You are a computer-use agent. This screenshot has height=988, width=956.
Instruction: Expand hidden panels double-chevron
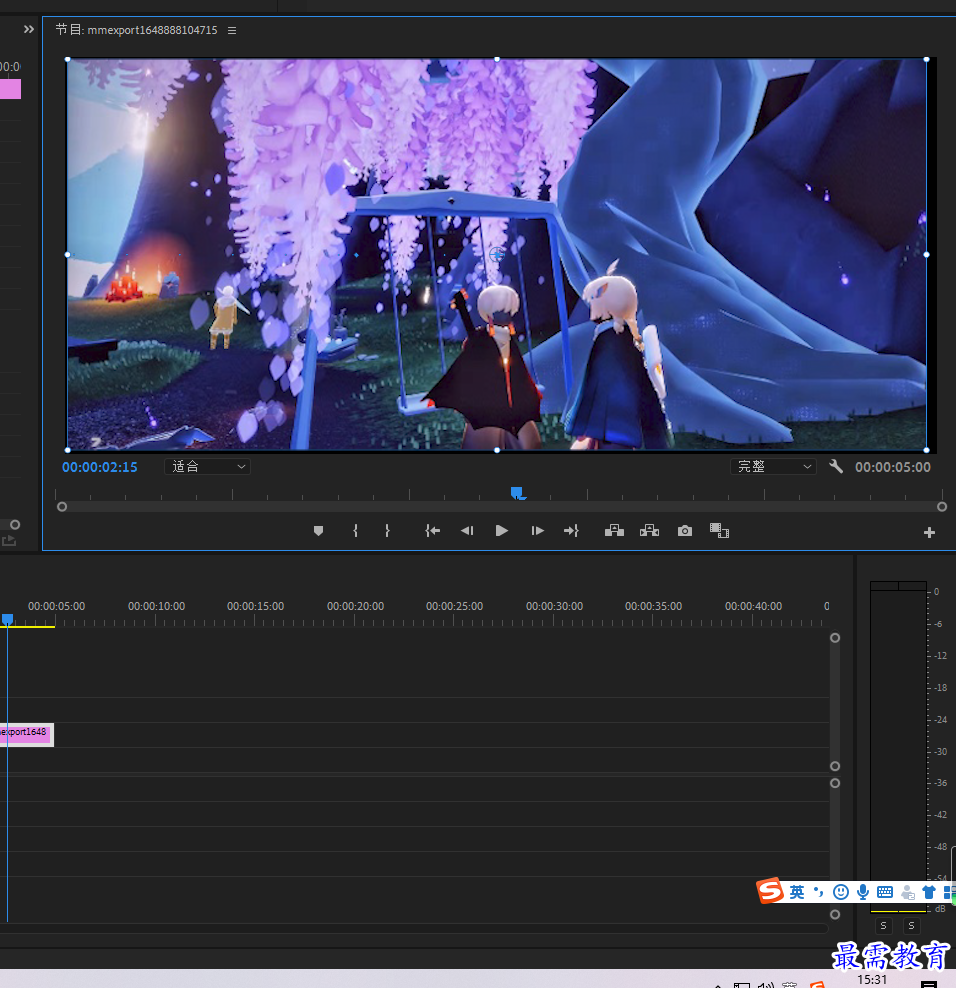click(29, 29)
